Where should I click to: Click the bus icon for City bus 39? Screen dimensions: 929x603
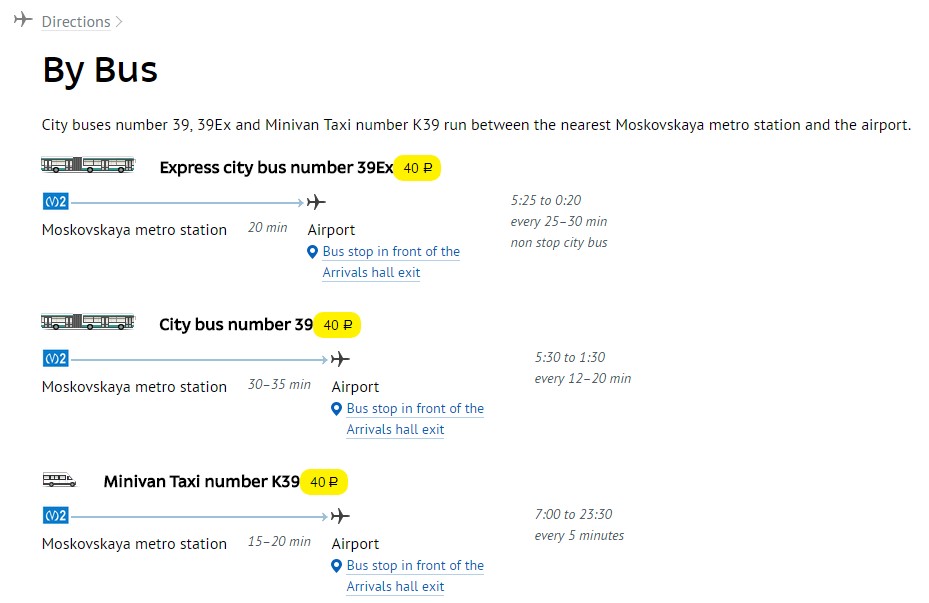[x=88, y=322]
